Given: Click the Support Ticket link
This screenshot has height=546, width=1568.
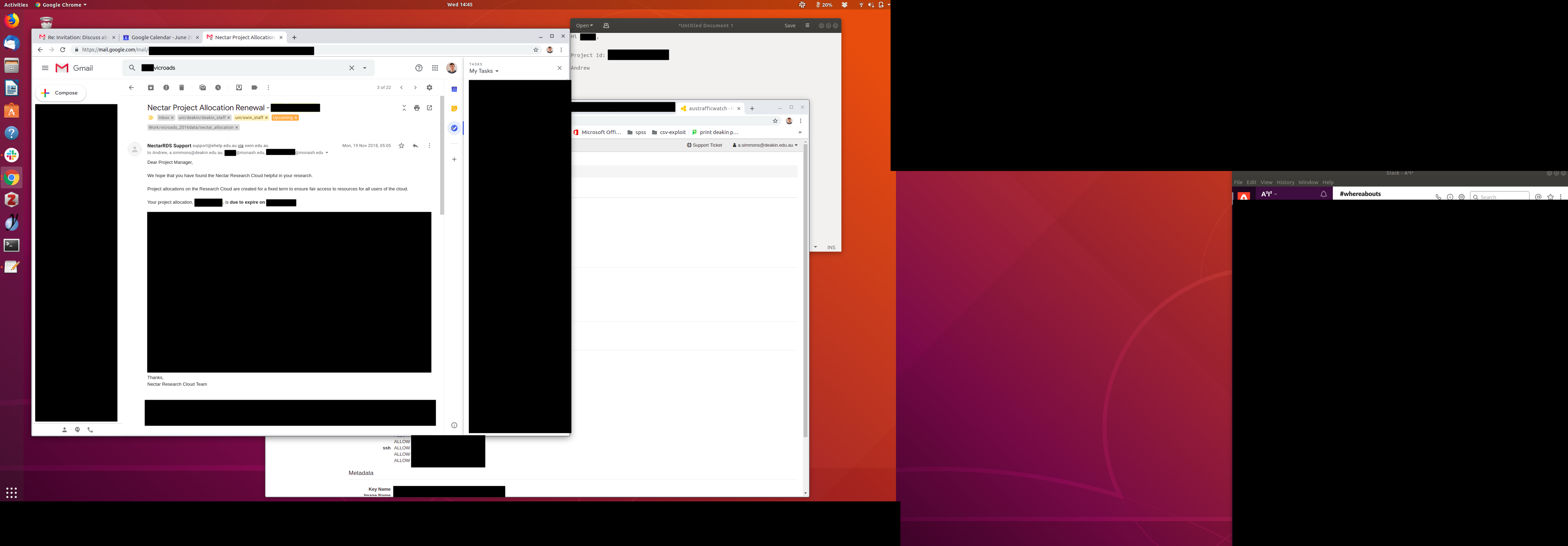Looking at the screenshot, I should coord(704,146).
